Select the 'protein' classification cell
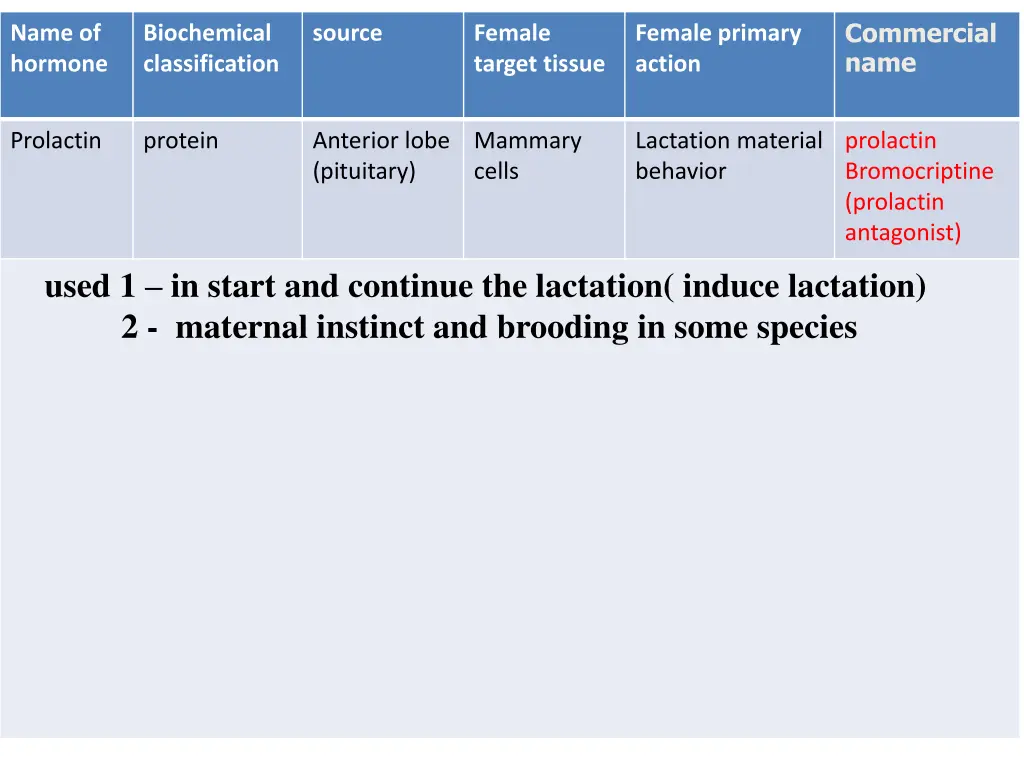The width and height of the screenshot is (1024, 768). (x=217, y=189)
